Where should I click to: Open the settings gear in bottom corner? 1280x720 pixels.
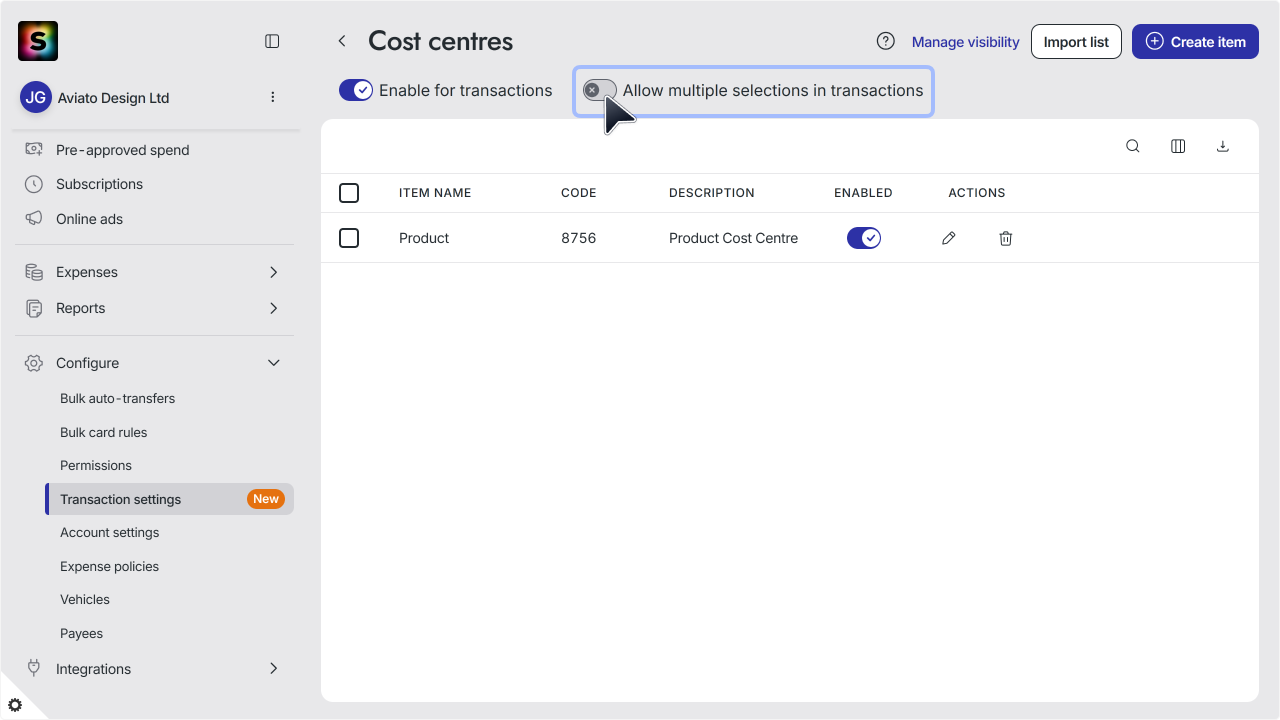[15, 705]
